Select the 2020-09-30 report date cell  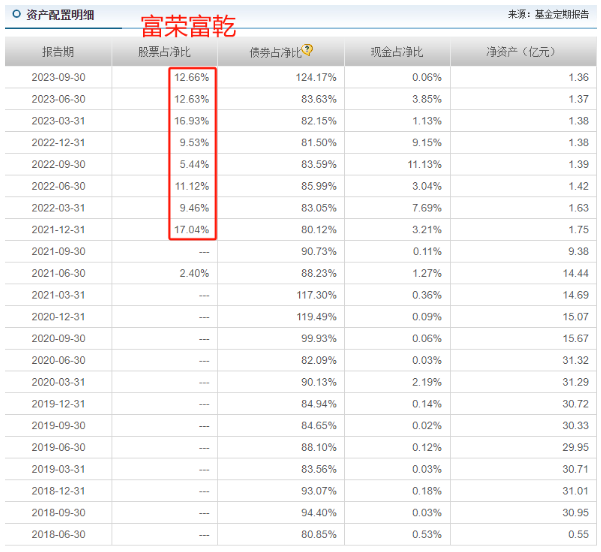click(x=58, y=338)
